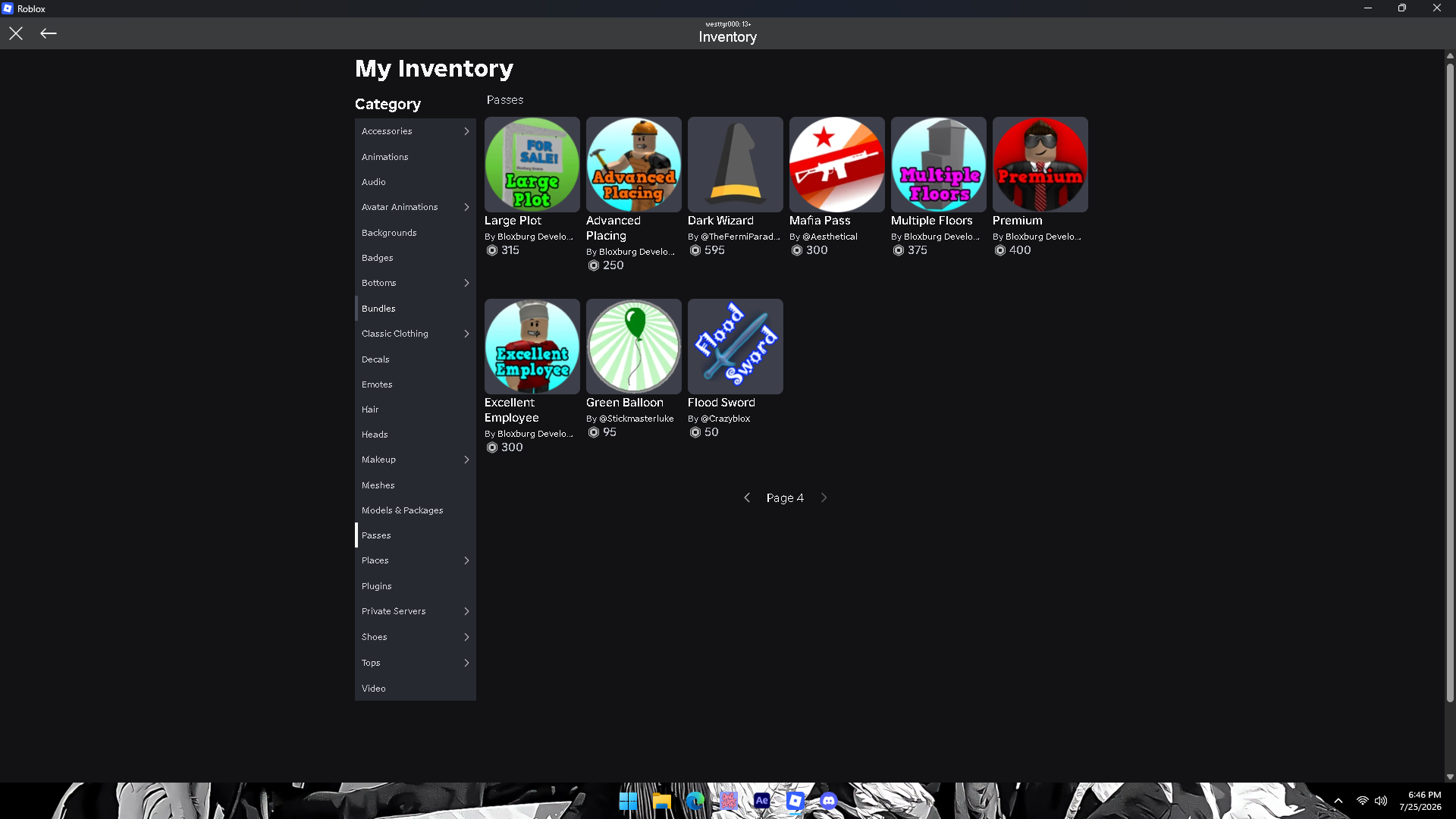The width and height of the screenshot is (1456, 819).
Task: Open the Multiple Floors pass thumbnail
Action: (x=939, y=165)
